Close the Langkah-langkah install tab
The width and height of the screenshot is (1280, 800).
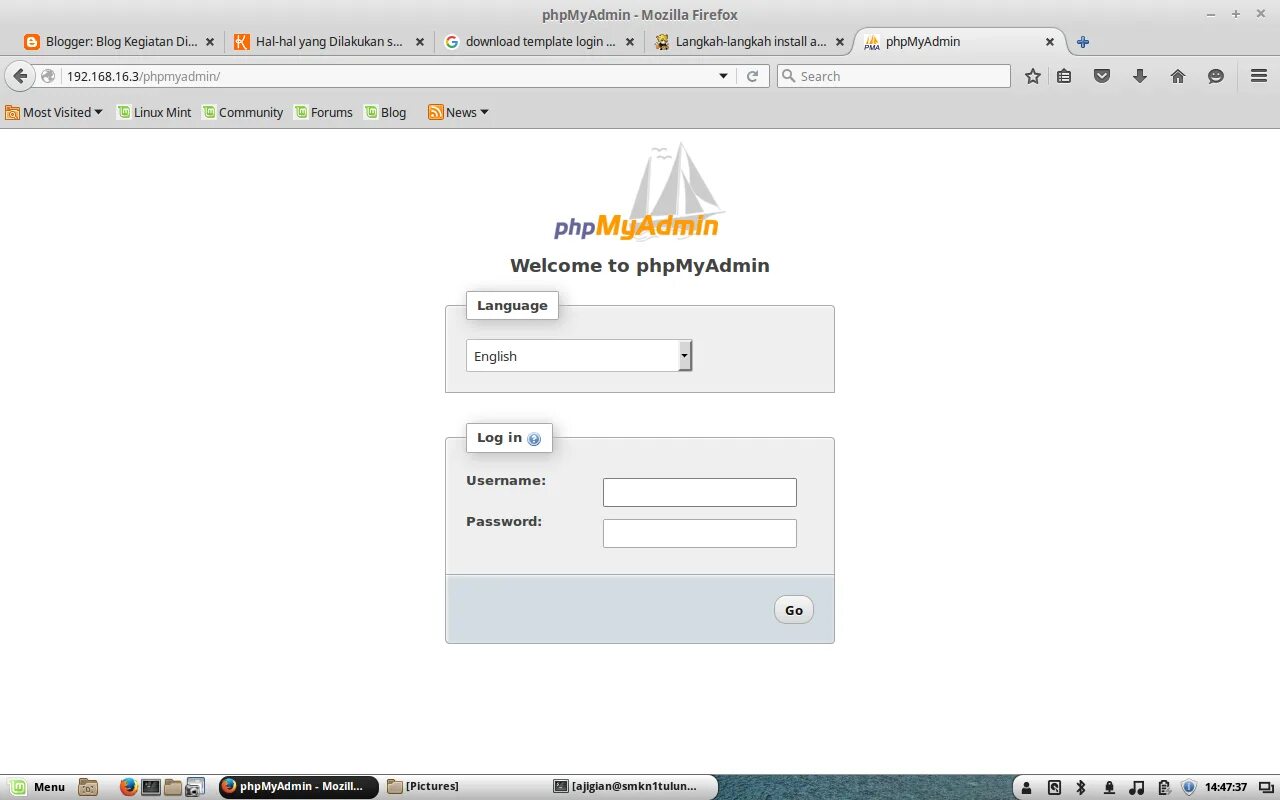(840, 42)
